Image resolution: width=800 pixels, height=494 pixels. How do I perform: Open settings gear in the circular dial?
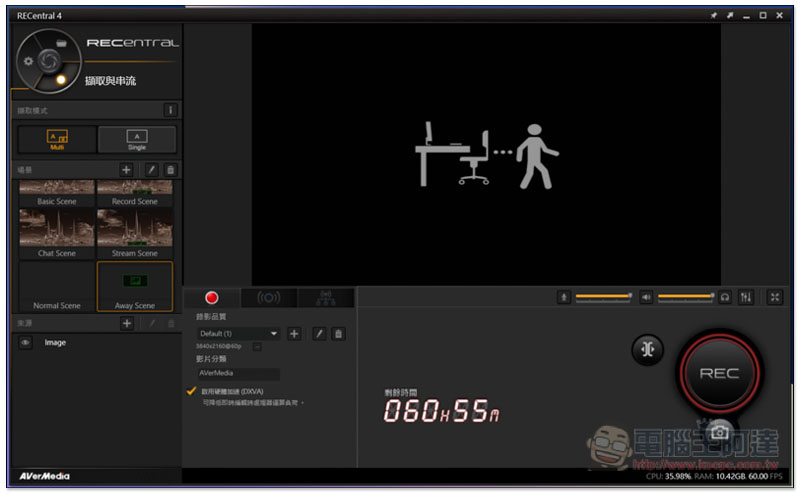tap(28, 61)
